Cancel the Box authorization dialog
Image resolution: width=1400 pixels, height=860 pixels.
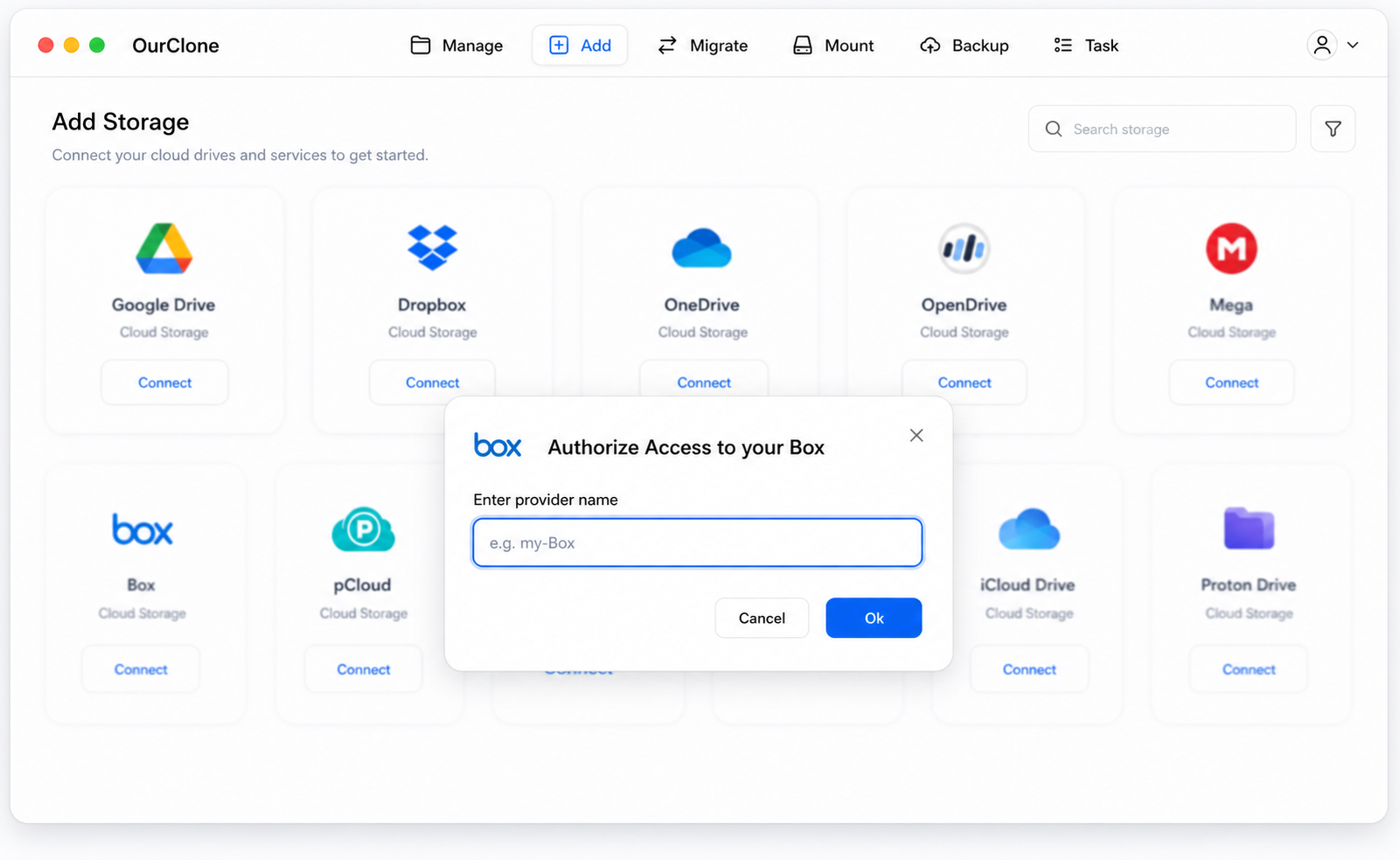[762, 618]
